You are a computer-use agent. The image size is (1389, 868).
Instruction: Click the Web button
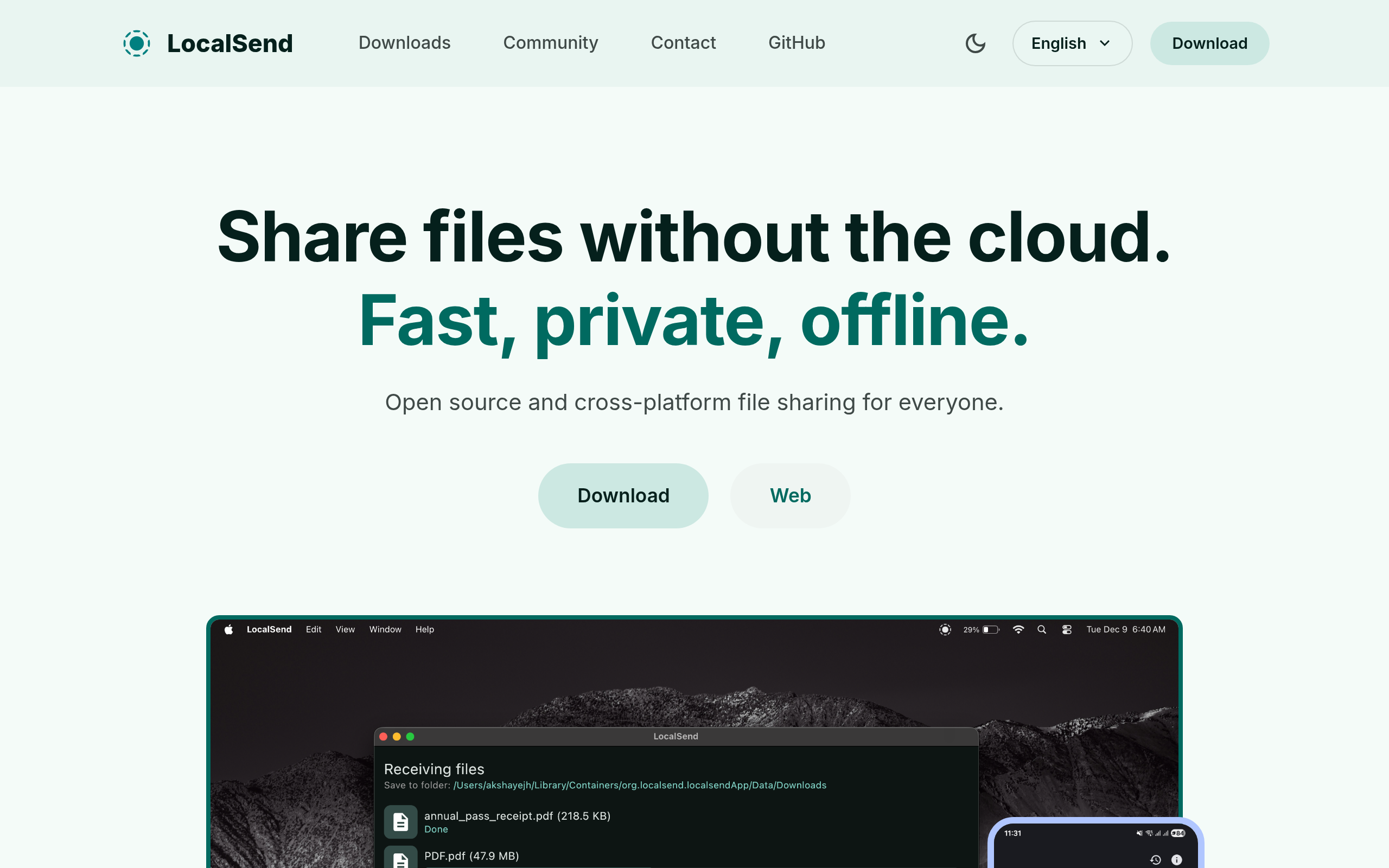pyautogui.click(x=791, y=495)
